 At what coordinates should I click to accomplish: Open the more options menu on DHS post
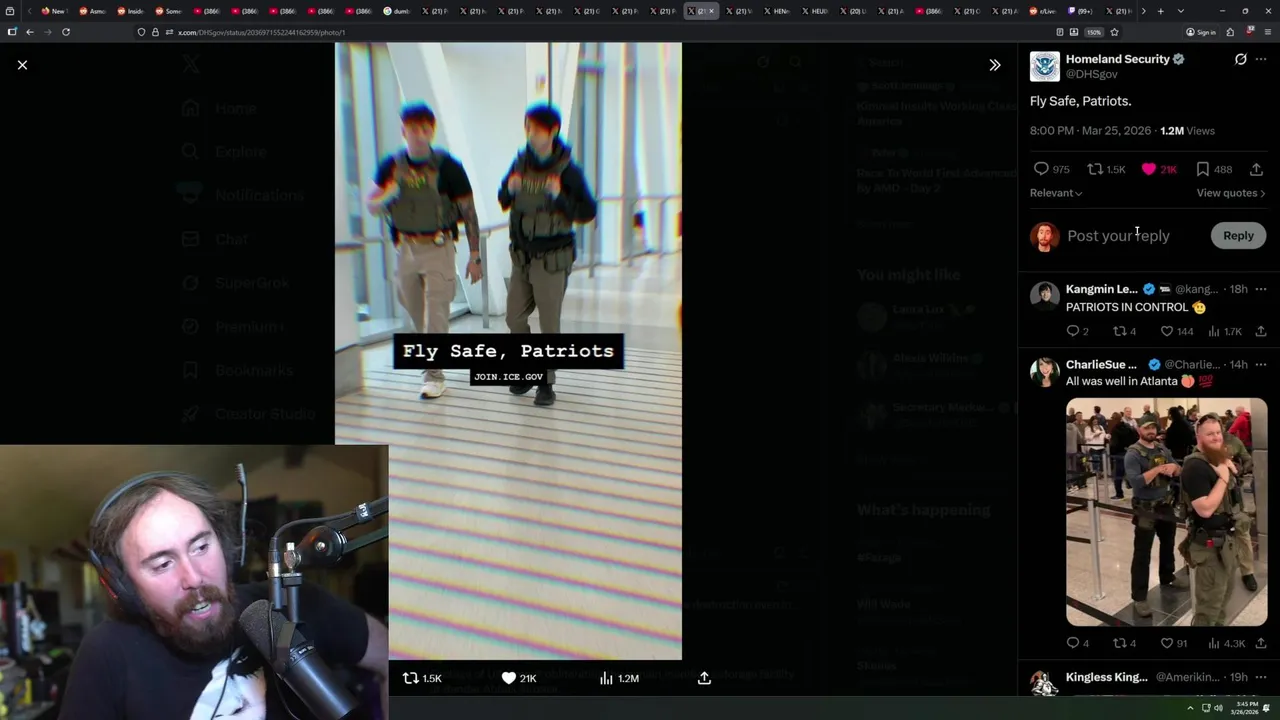click(1261, 59)
